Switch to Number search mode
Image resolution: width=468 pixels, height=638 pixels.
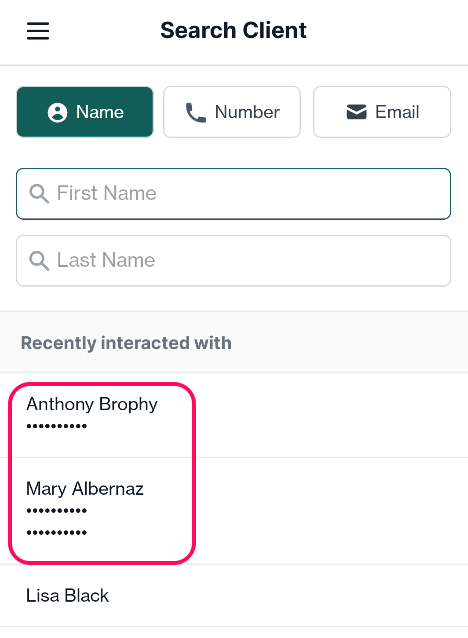[232, 112]
